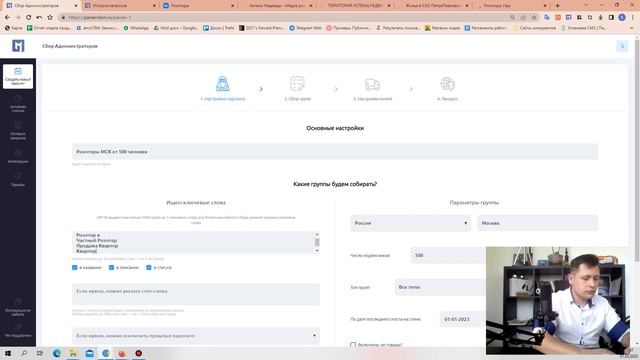This screenshot has height=360, width=640.
Task: Open 'Инструкция по работе' in the sidebar
Action: pyautogui.click(x=18, y=307)
